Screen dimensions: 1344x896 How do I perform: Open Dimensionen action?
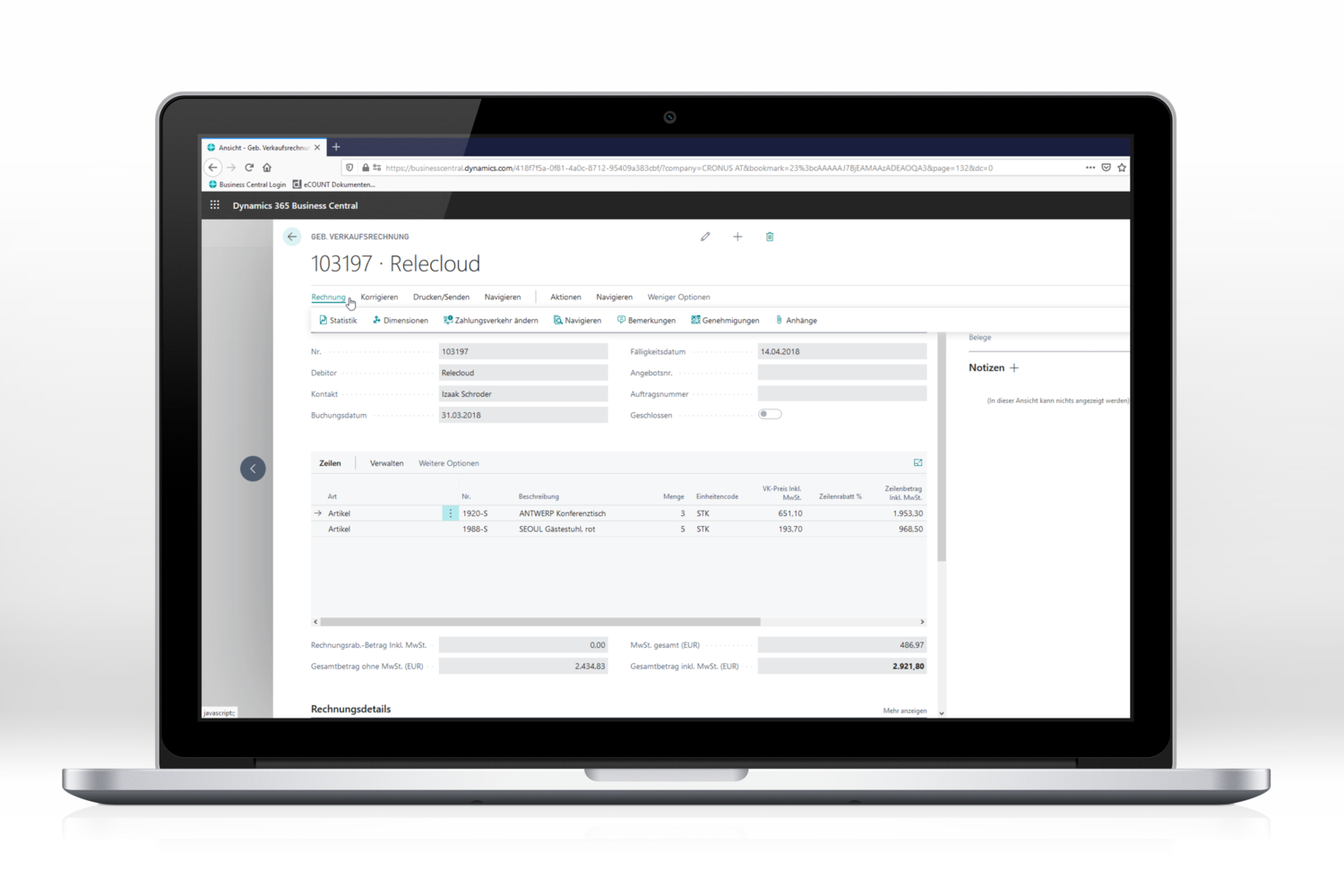tap(400, 320)
